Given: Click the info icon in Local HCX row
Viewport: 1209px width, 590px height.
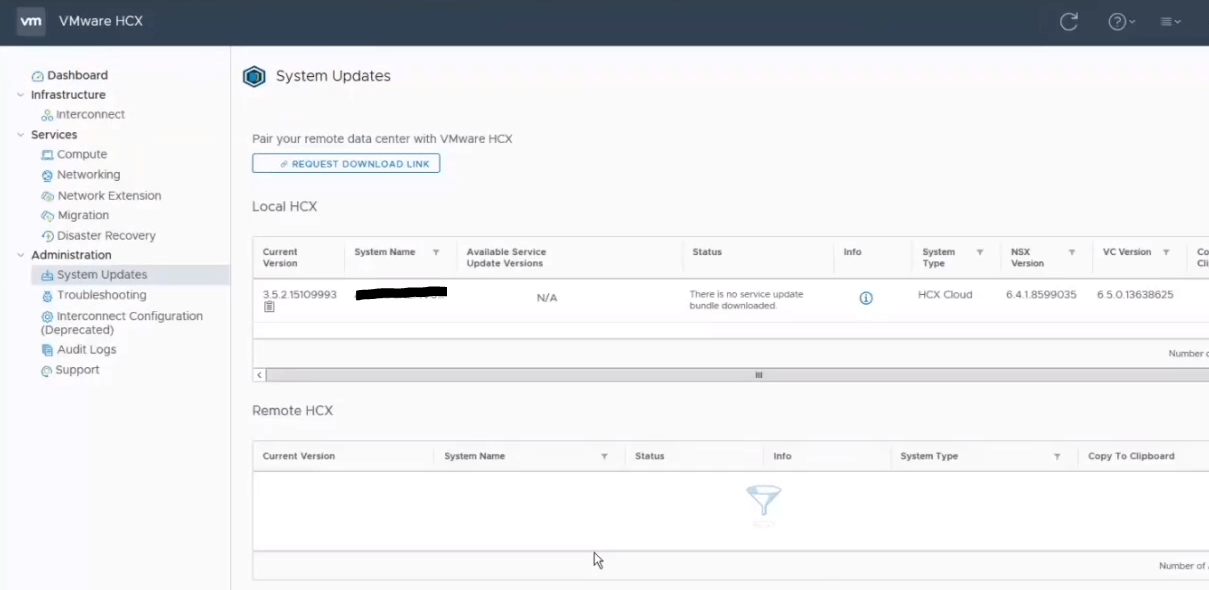Looking at the screenshot, I should (x=866, y=298).
